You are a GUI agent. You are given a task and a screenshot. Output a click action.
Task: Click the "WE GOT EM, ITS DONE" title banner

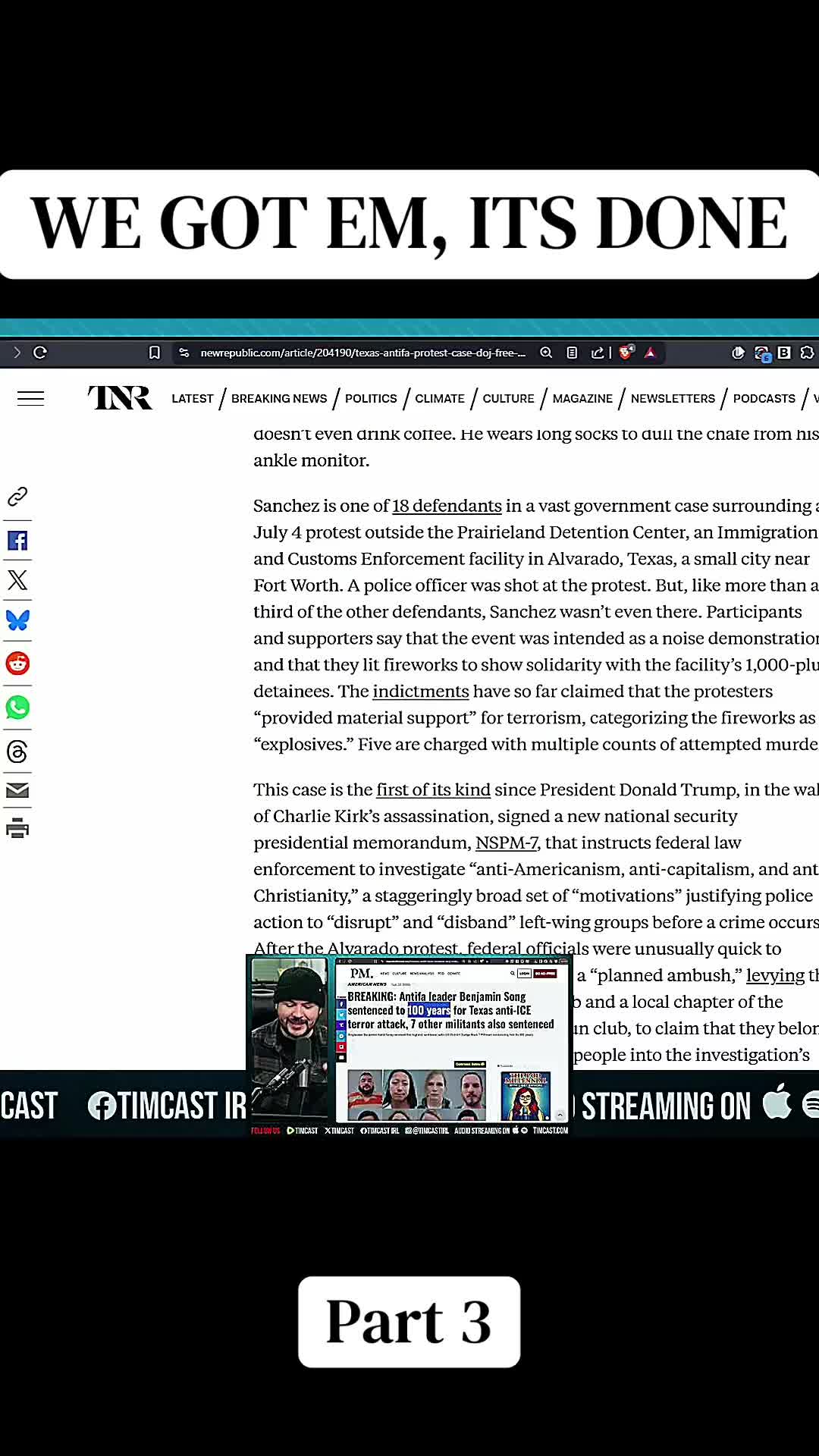[409, 224]
